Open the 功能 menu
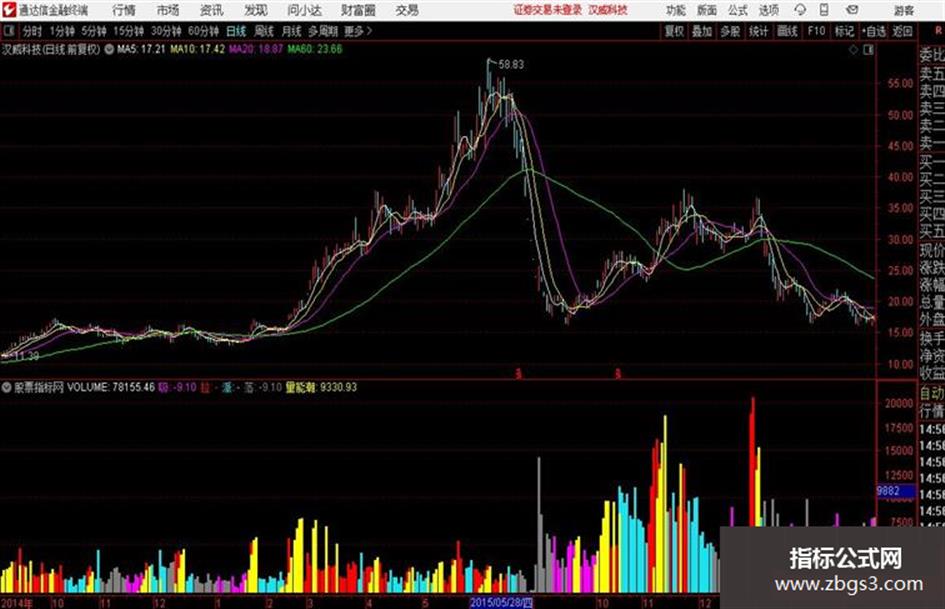 (676, 10)
